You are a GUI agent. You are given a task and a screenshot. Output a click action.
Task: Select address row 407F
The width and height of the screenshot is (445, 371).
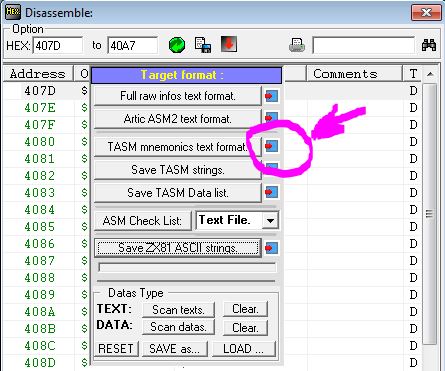point(40,125)
